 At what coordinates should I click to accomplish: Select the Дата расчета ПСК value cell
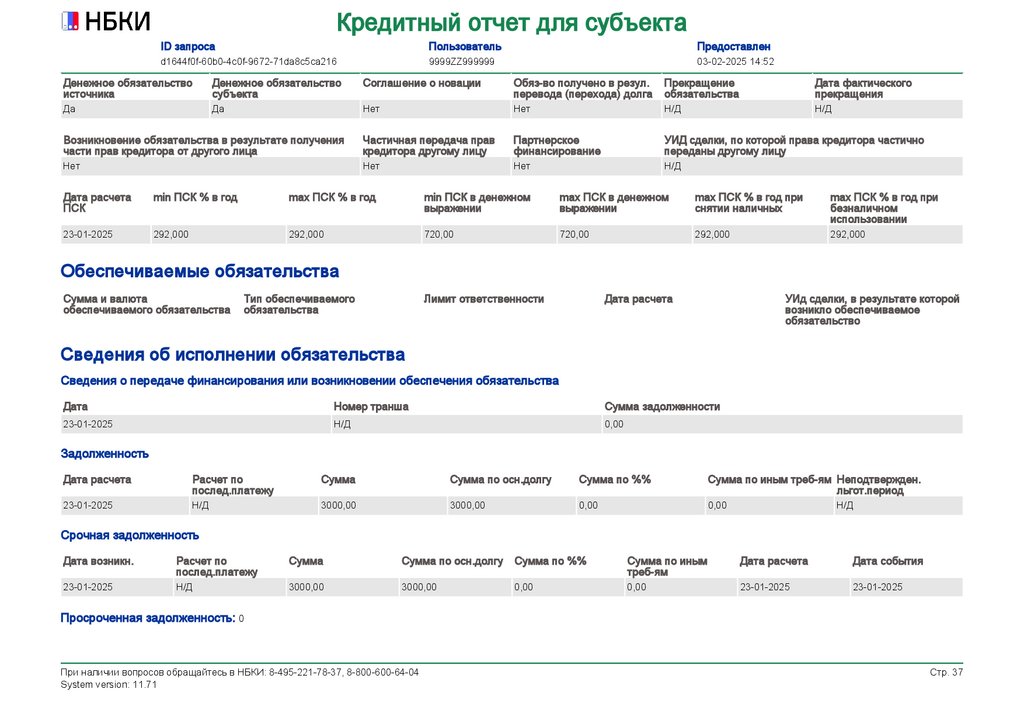point(105,234)
